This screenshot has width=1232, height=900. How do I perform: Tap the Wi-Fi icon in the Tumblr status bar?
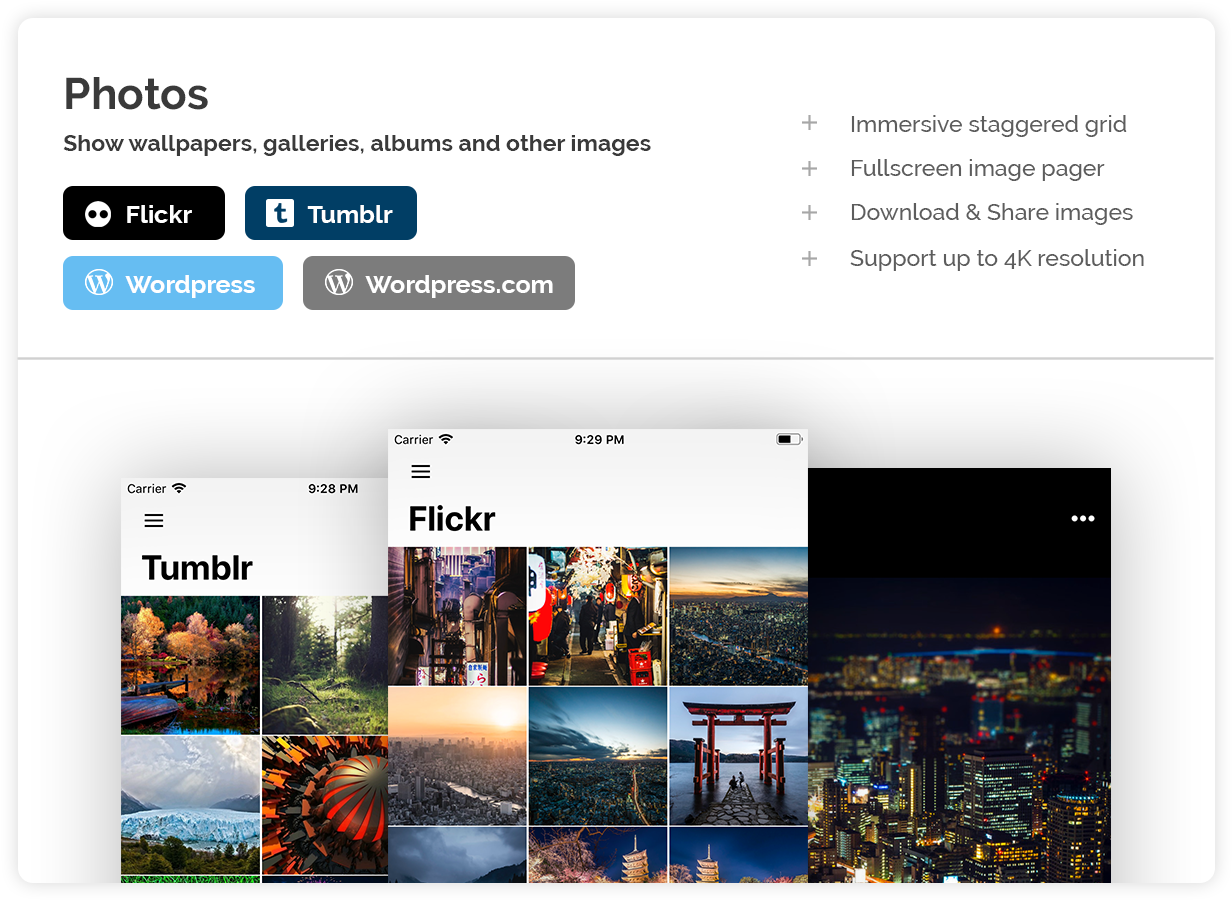pyautogui.click(x=179, y=488)
